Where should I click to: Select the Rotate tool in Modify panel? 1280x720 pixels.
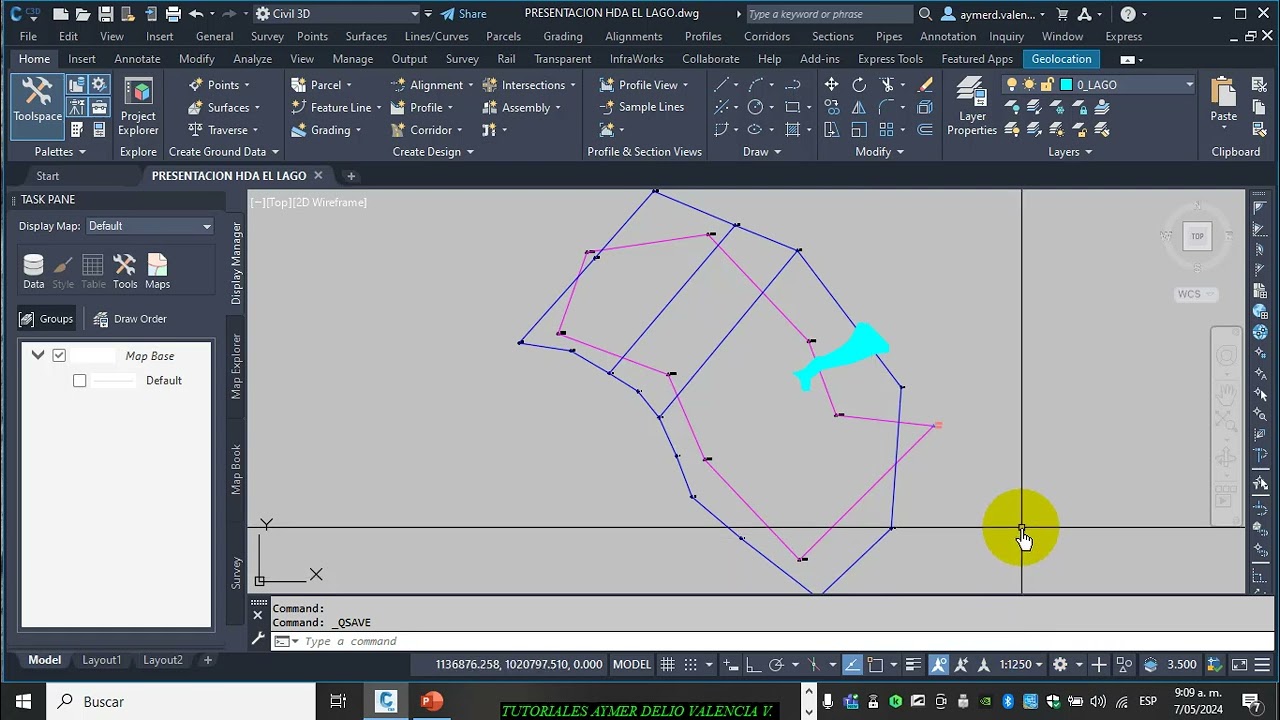click(859, 85)
